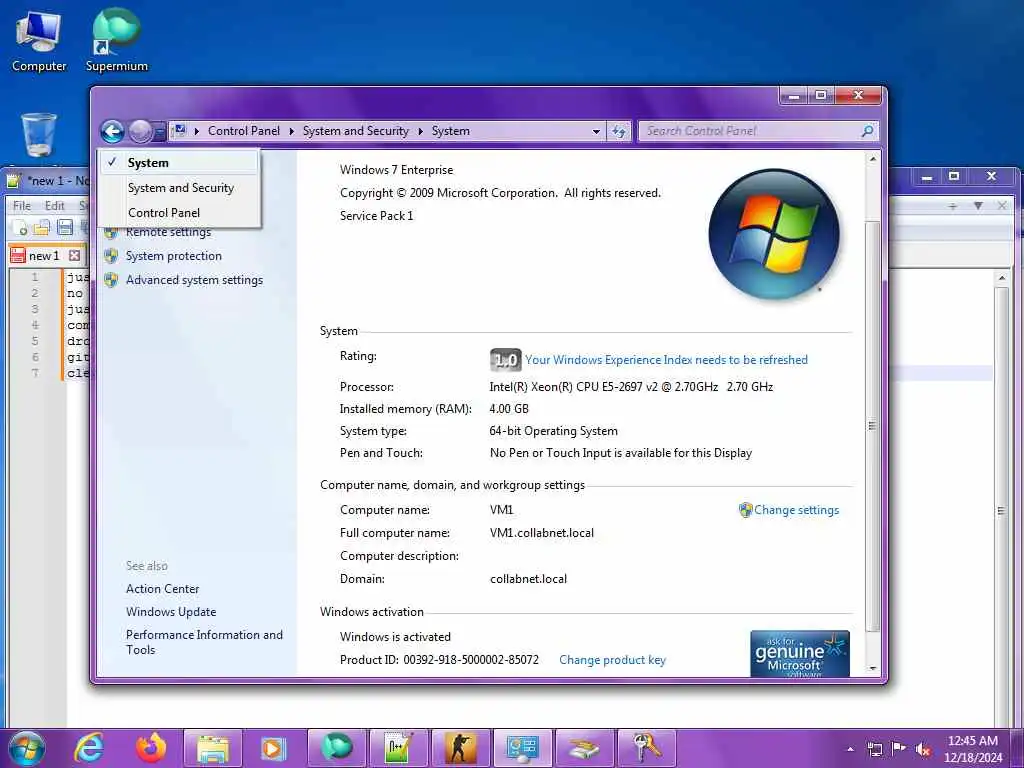Viewport: 1024px width, 768px height.
Task: Launch Firefox from taskbar
Action: pyautogui.click(x=151, y=748)
